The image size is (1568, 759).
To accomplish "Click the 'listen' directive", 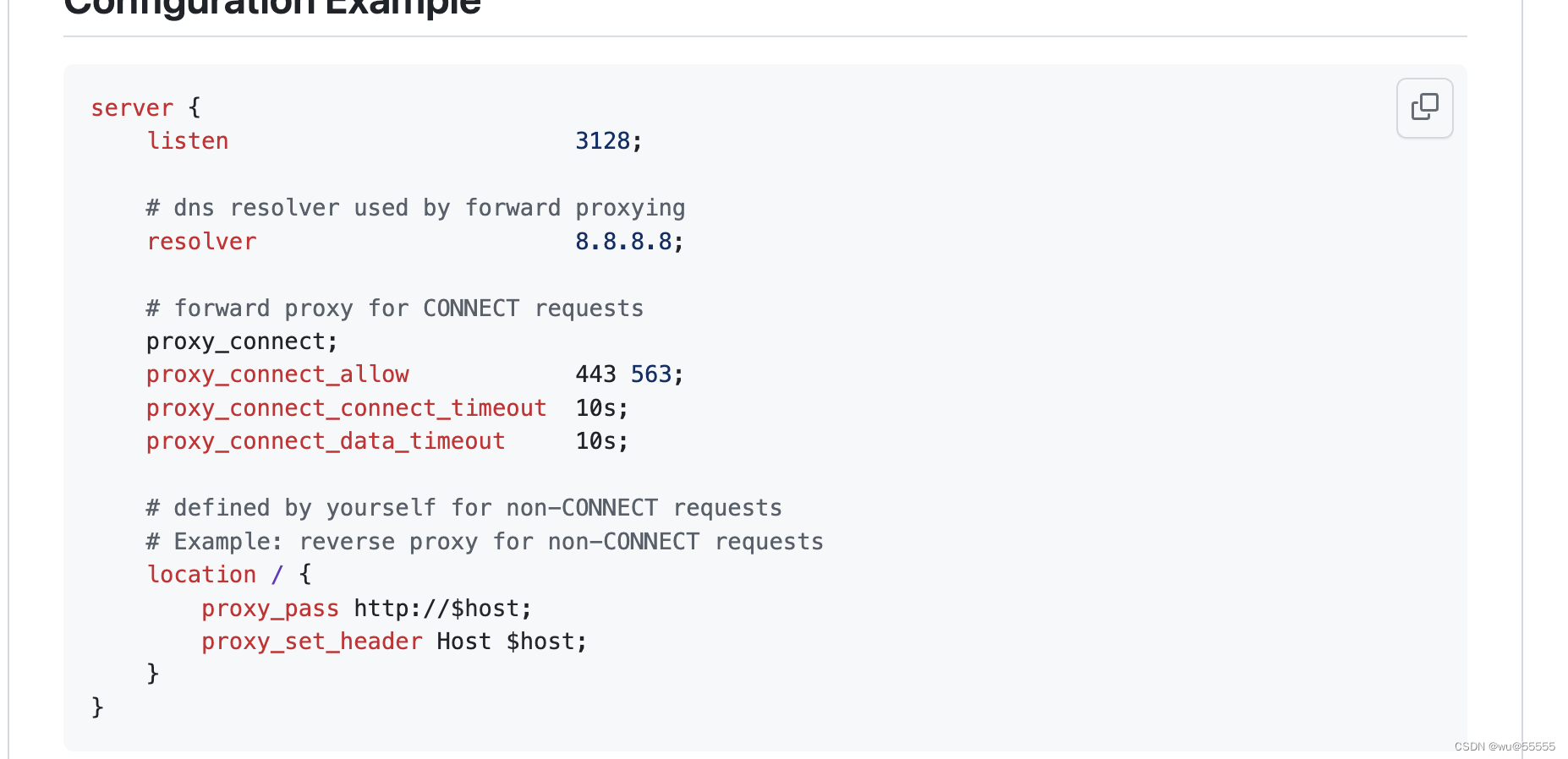I will (x=188, y=141).
